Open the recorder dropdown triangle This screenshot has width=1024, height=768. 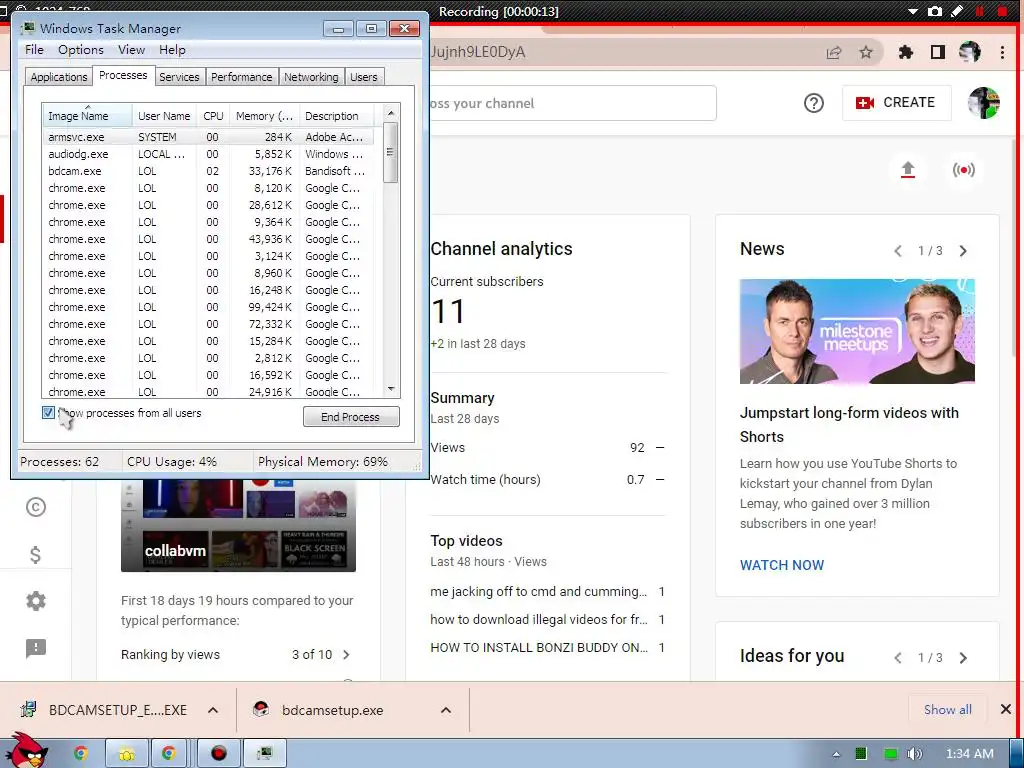click(913, 12)
